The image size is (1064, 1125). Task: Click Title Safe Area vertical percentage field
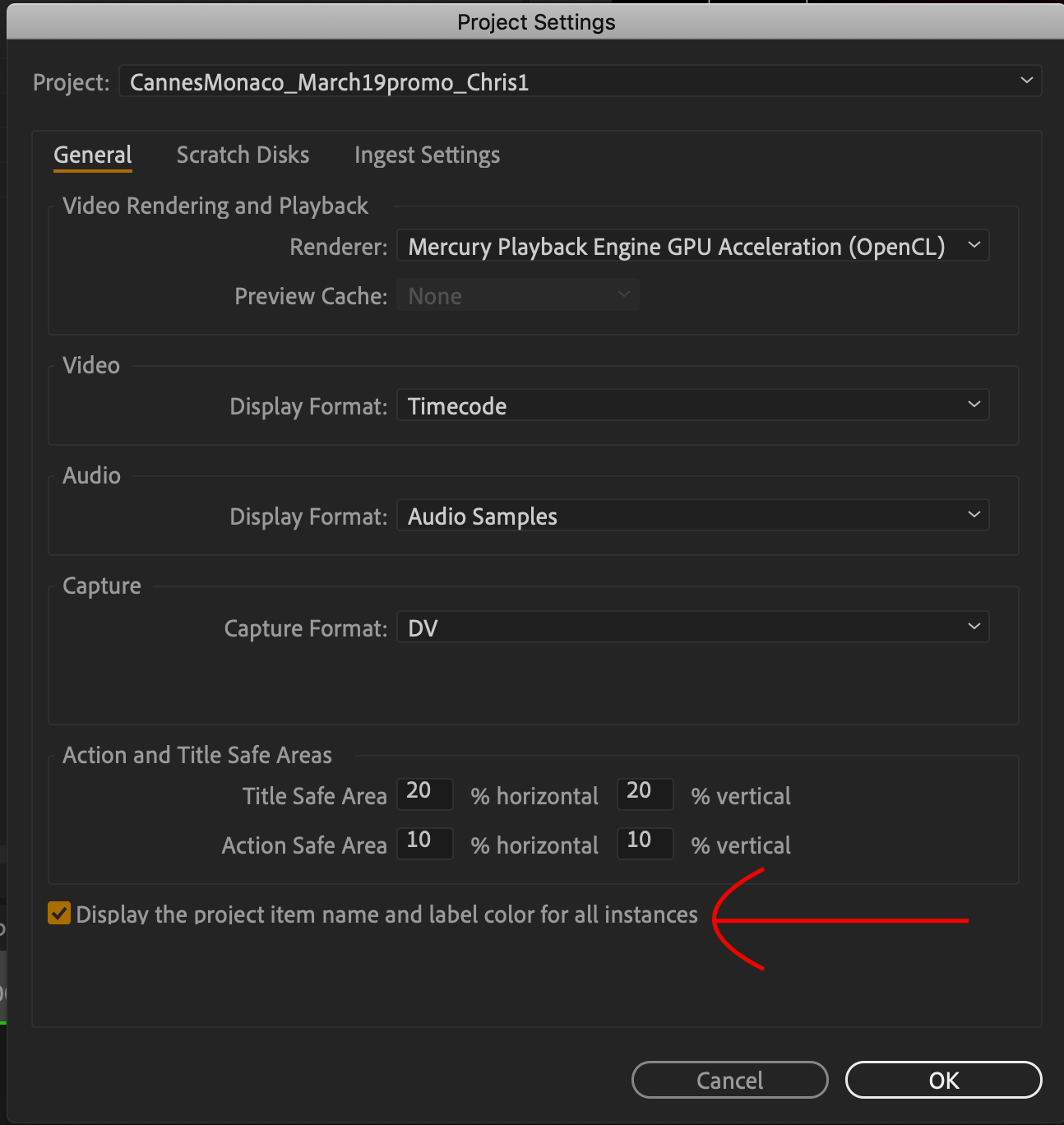(645, 794)
